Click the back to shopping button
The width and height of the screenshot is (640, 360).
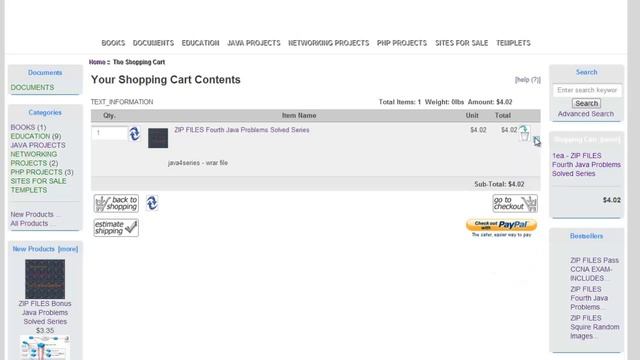click(x=116, y=203)
